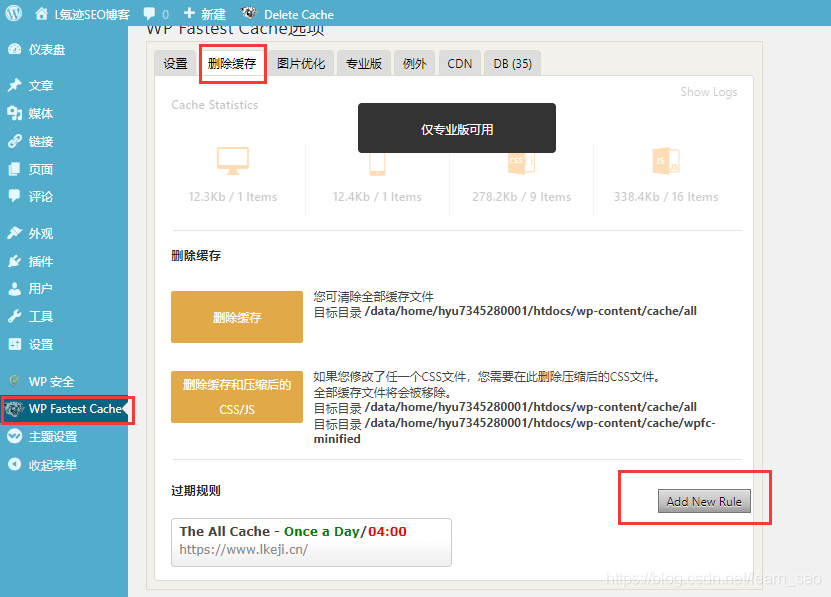Open the 文章 menu label

point(41,85)
